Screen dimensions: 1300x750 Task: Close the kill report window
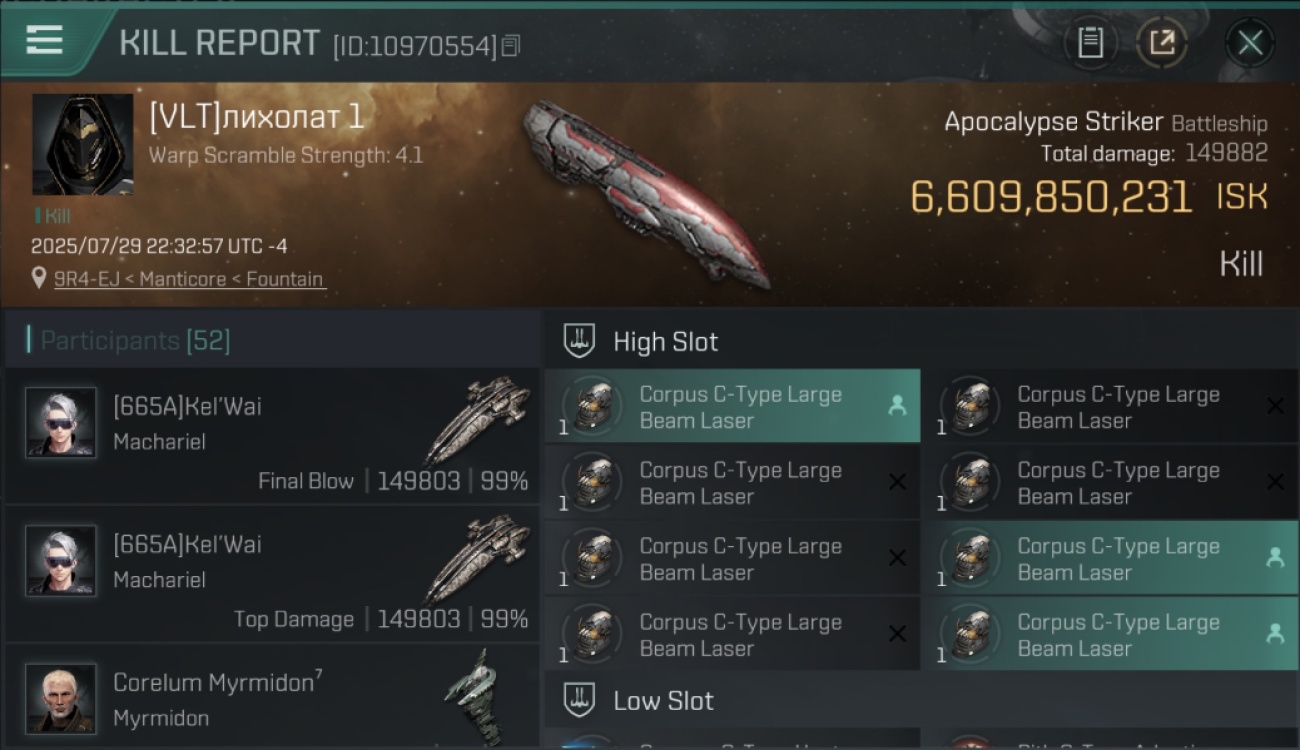pos(1250,42)
